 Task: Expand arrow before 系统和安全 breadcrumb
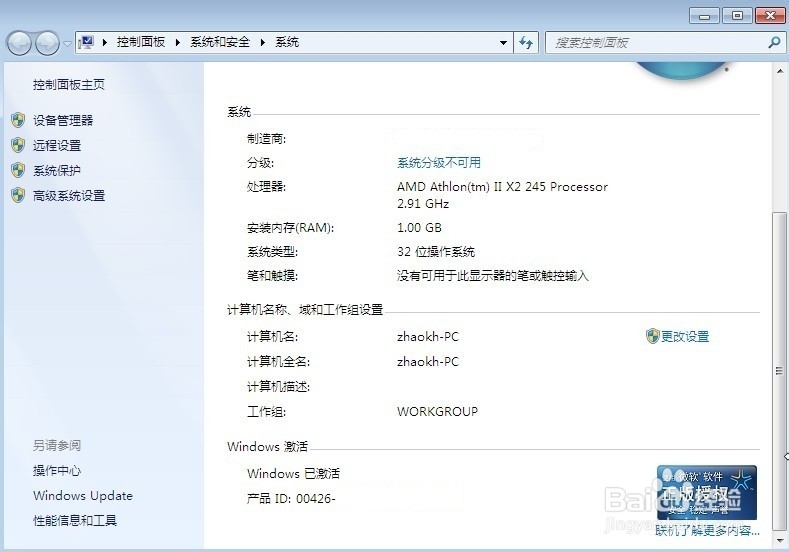pos(178,42)
